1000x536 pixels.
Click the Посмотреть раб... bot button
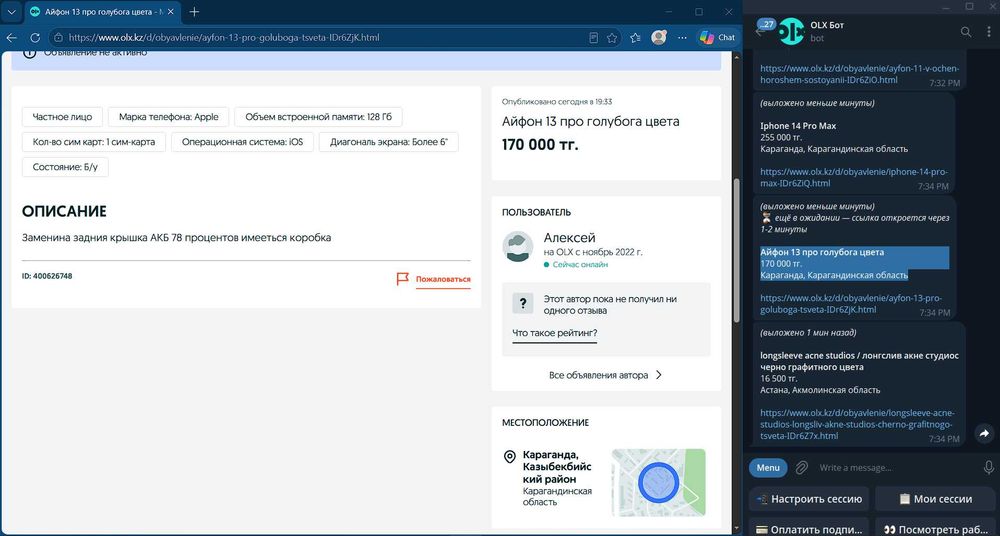935,529
